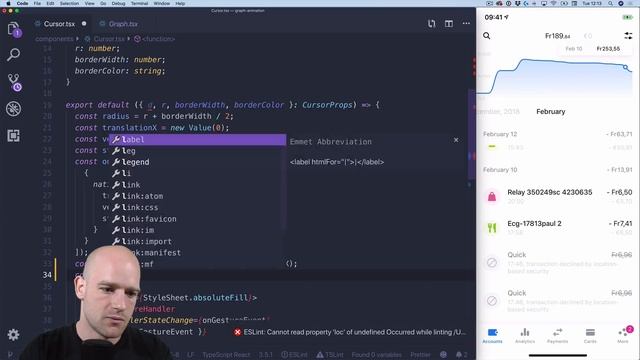This screenshot has width=640, height=360.
Task: Click TypeScript React language mode in status bar
Action: [226, 355]
